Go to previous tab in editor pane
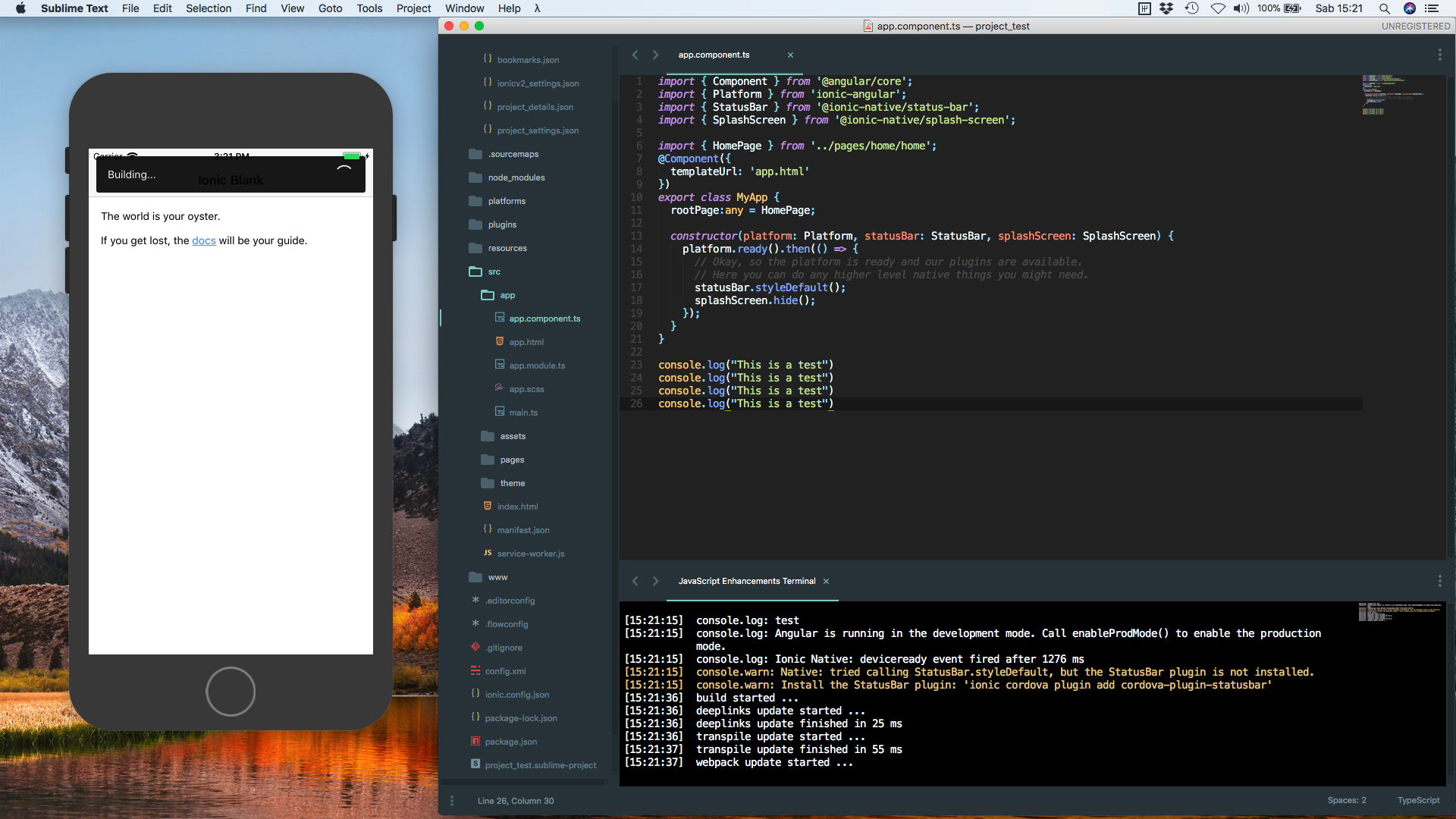The image size is (1456, 819). click(x=635, y=55)
